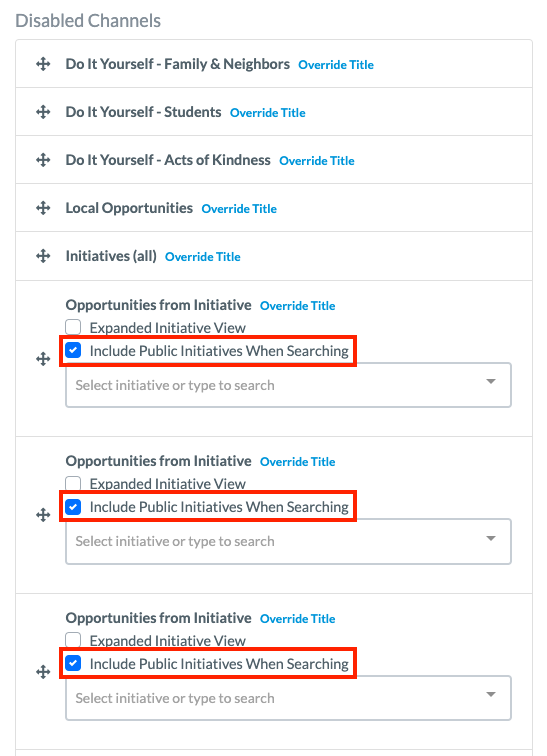Image resolution: width=547 pixels, height=756 pixels.
Task: Click move handle for Do It Yourself - Students
Action: click(x=43, y=112)
